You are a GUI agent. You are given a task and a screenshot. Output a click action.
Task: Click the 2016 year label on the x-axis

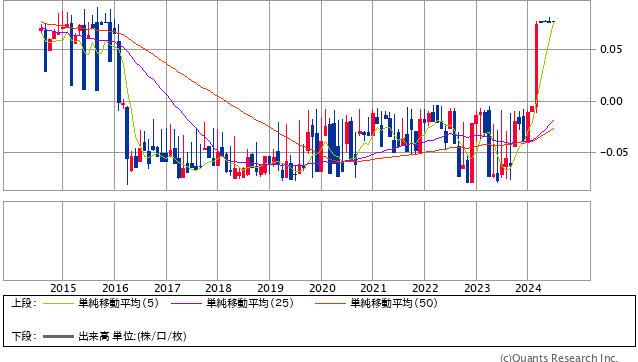(x=115, y=288)
